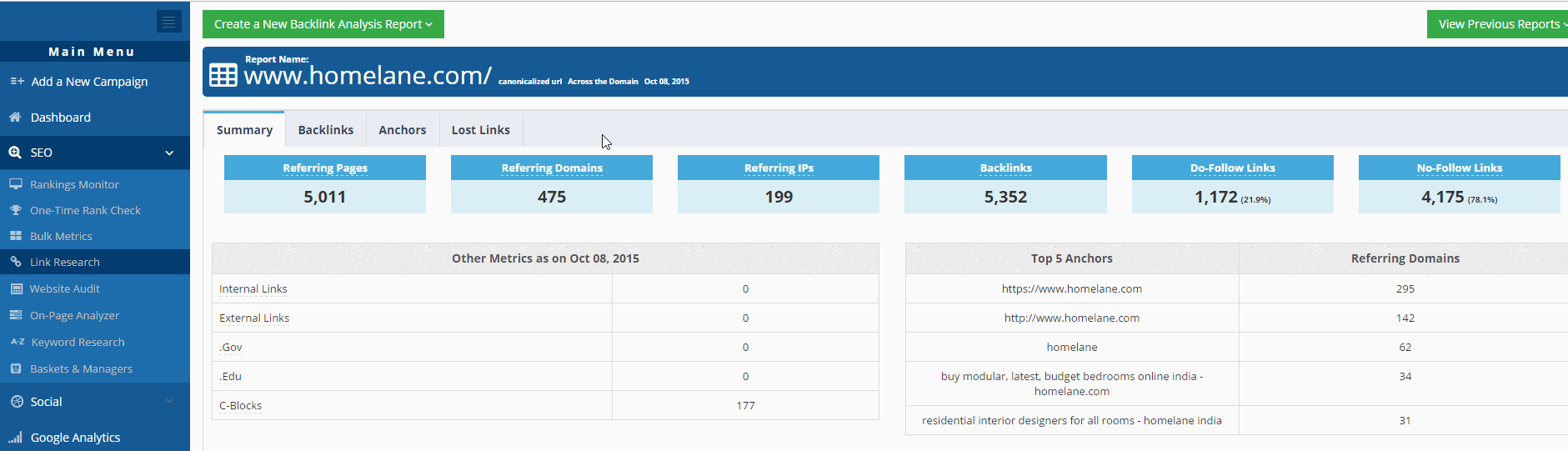1568x451 pixels.
Task: Click the Internal Links row label
Action: [x=253, y=288]
